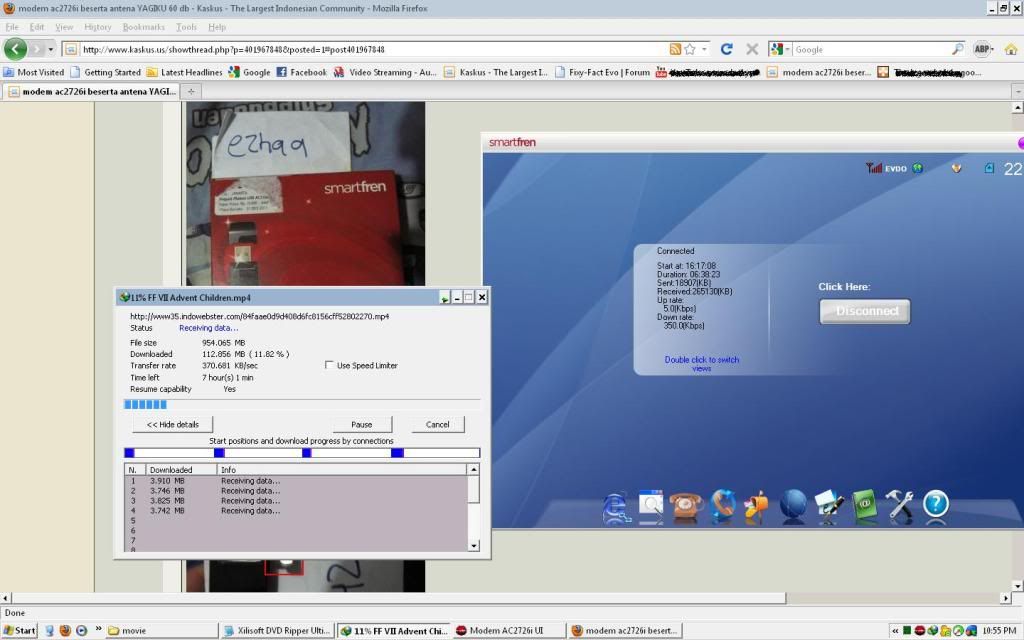
Task: Pause the FF VII download
Action: coord(362,424)
